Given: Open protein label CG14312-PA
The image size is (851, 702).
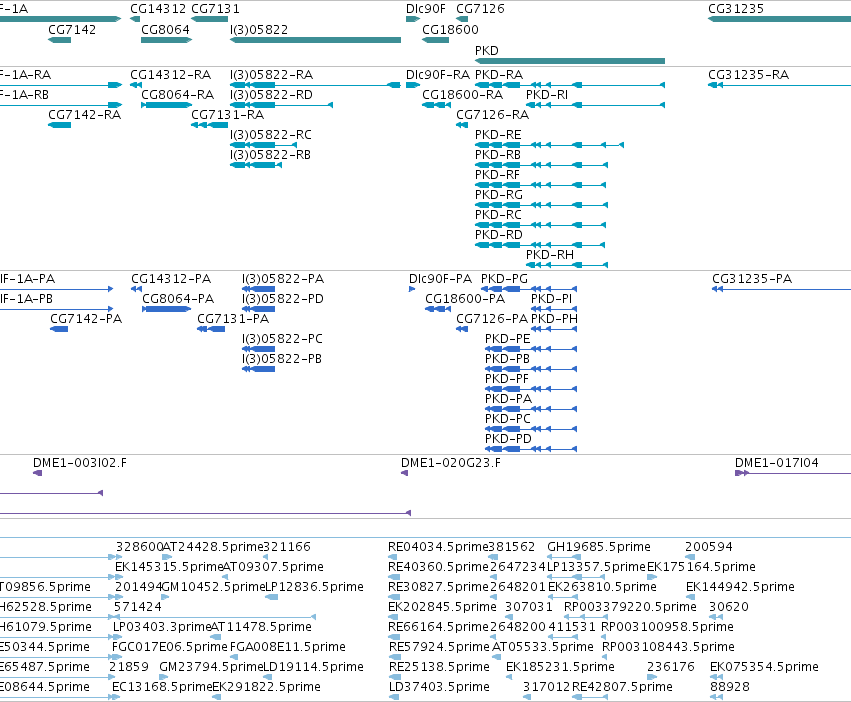Looking at the screenshot, I should coord(171,279).
